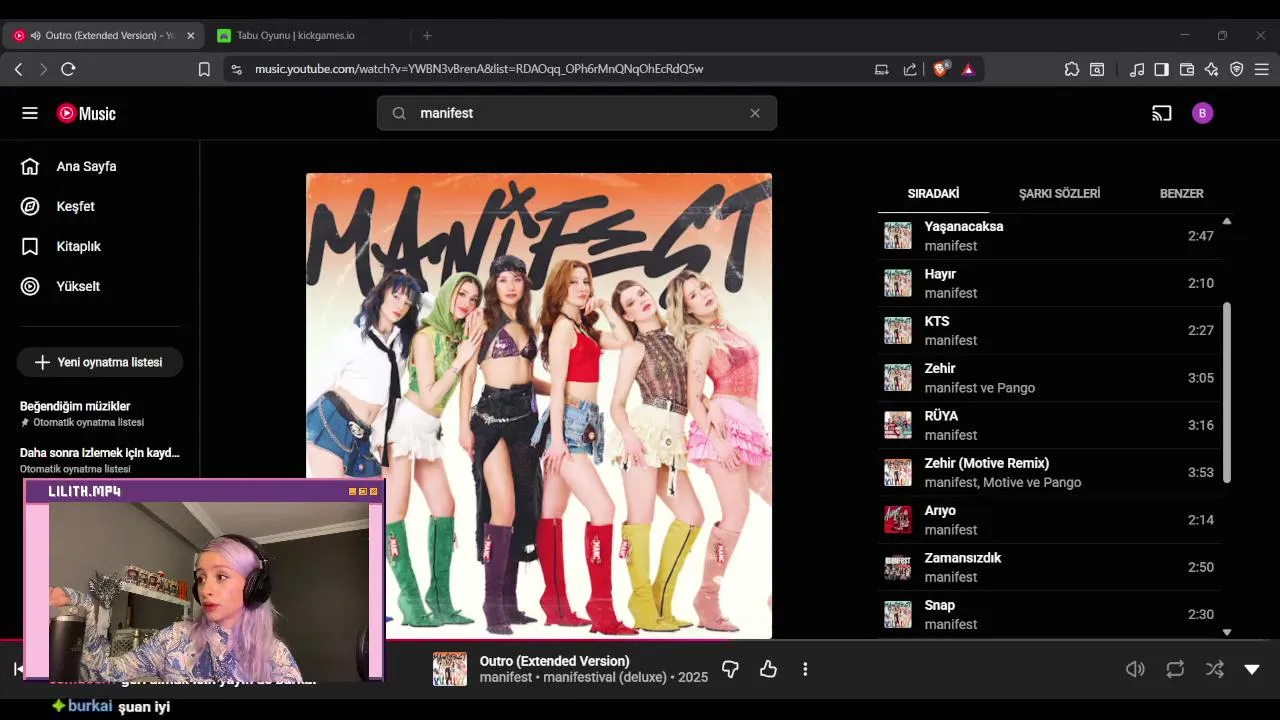Viewport: 1280px width, 720px height.
Task: Play KTS from the queue
Action: (x=1048, y=330)
